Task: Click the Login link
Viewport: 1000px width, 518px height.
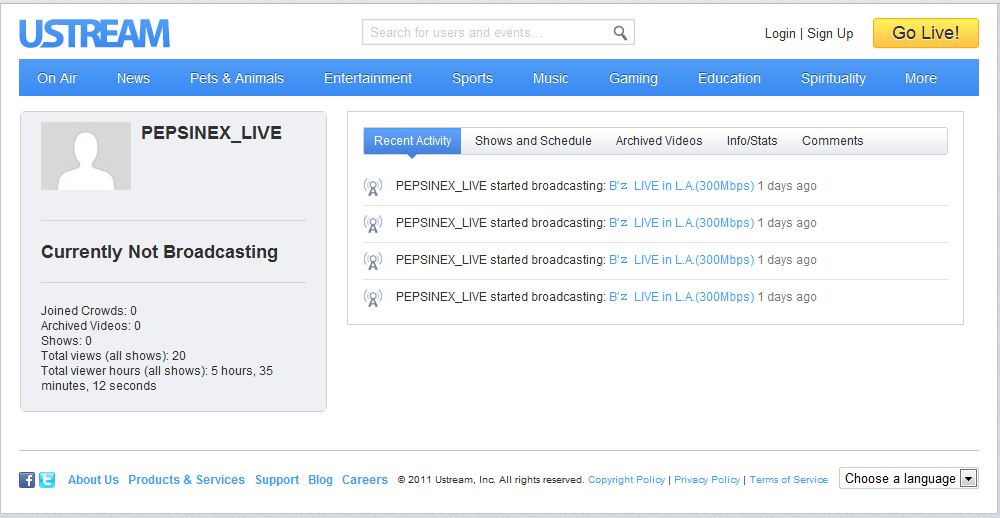Action: 780,34
